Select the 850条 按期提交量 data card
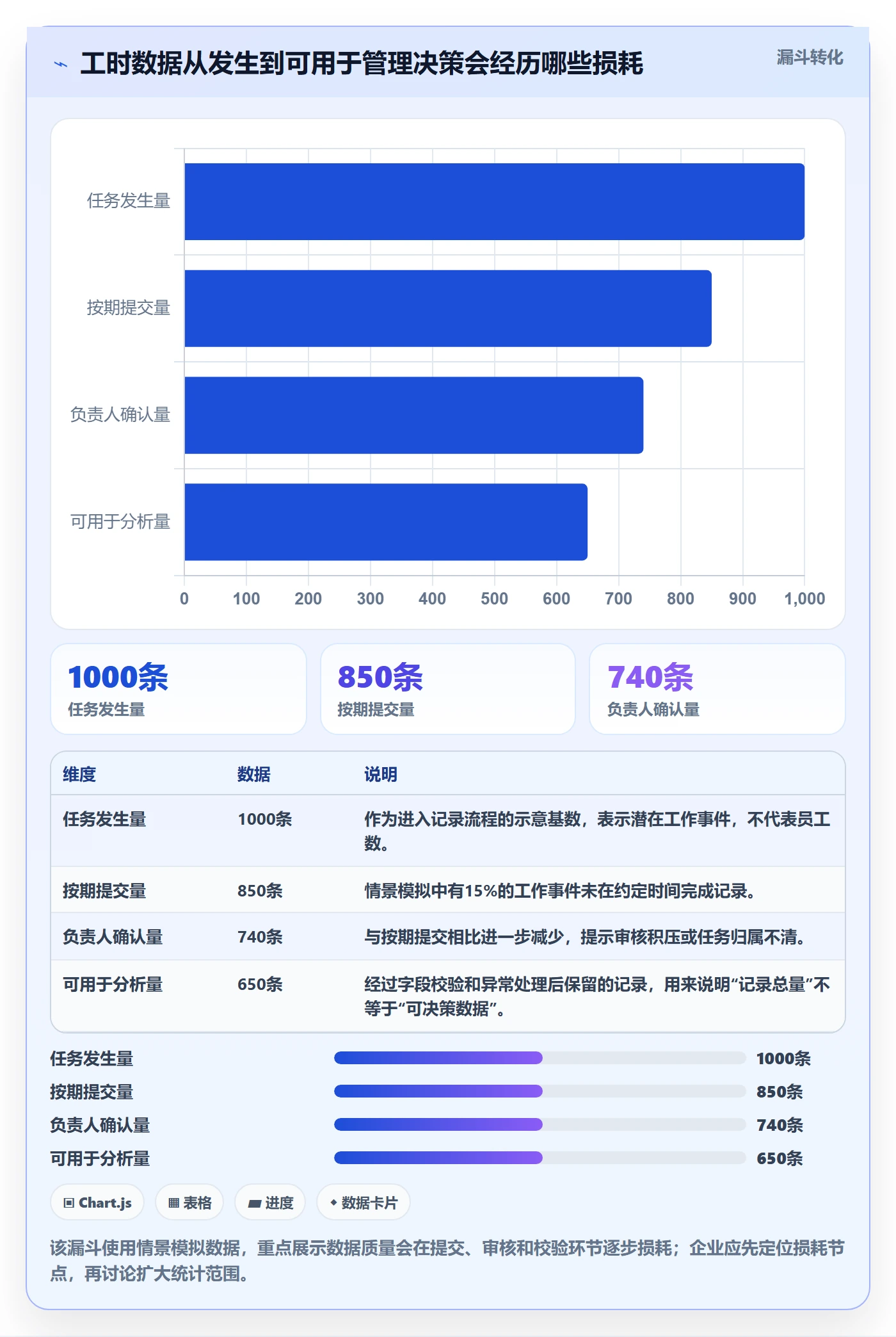The height and width of the screenshot is (1337, 896). click(448, 689)
